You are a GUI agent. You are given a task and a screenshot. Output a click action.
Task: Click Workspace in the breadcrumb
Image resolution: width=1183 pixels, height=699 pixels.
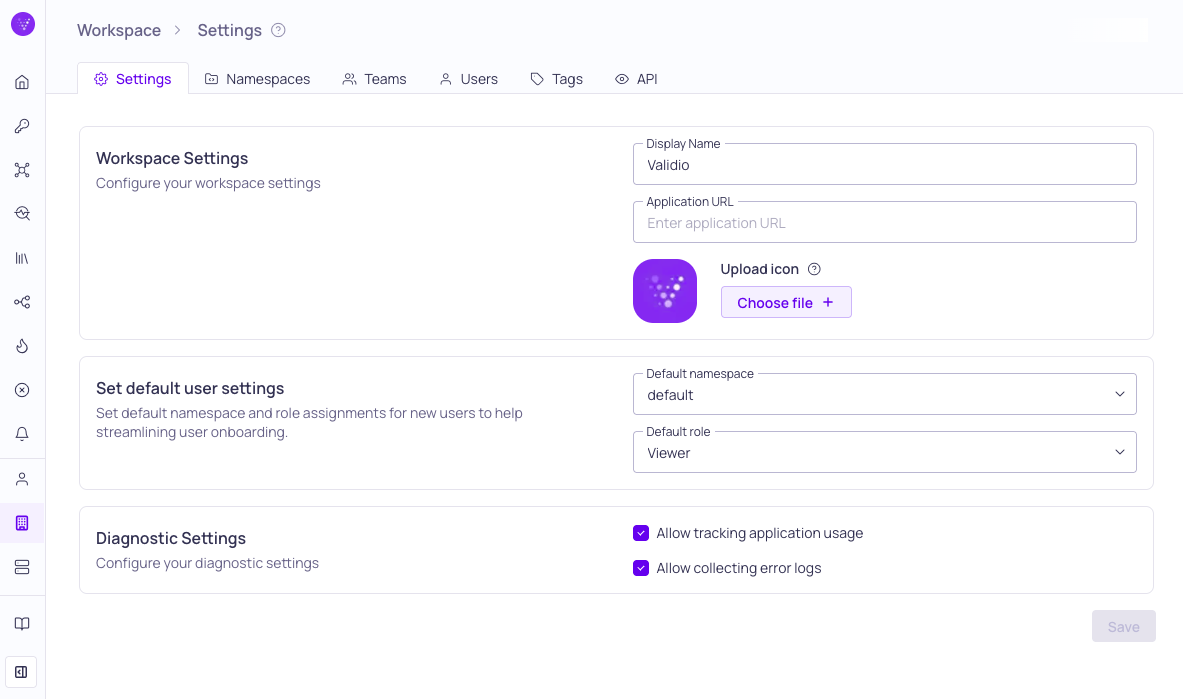pos(119,30)
